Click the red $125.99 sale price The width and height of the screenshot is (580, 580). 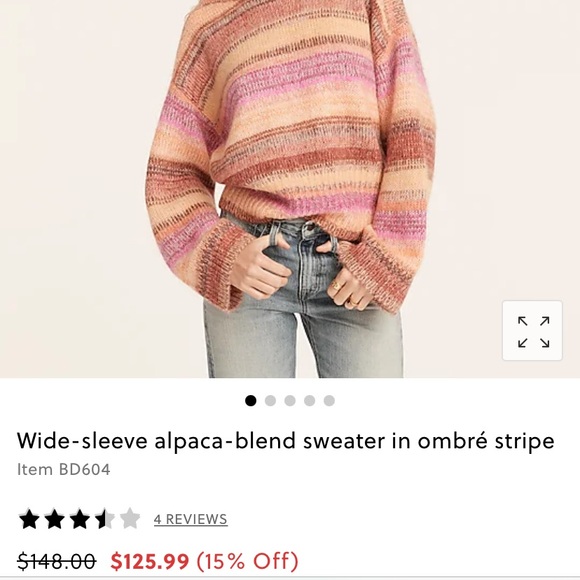click(x=150, y=562)
